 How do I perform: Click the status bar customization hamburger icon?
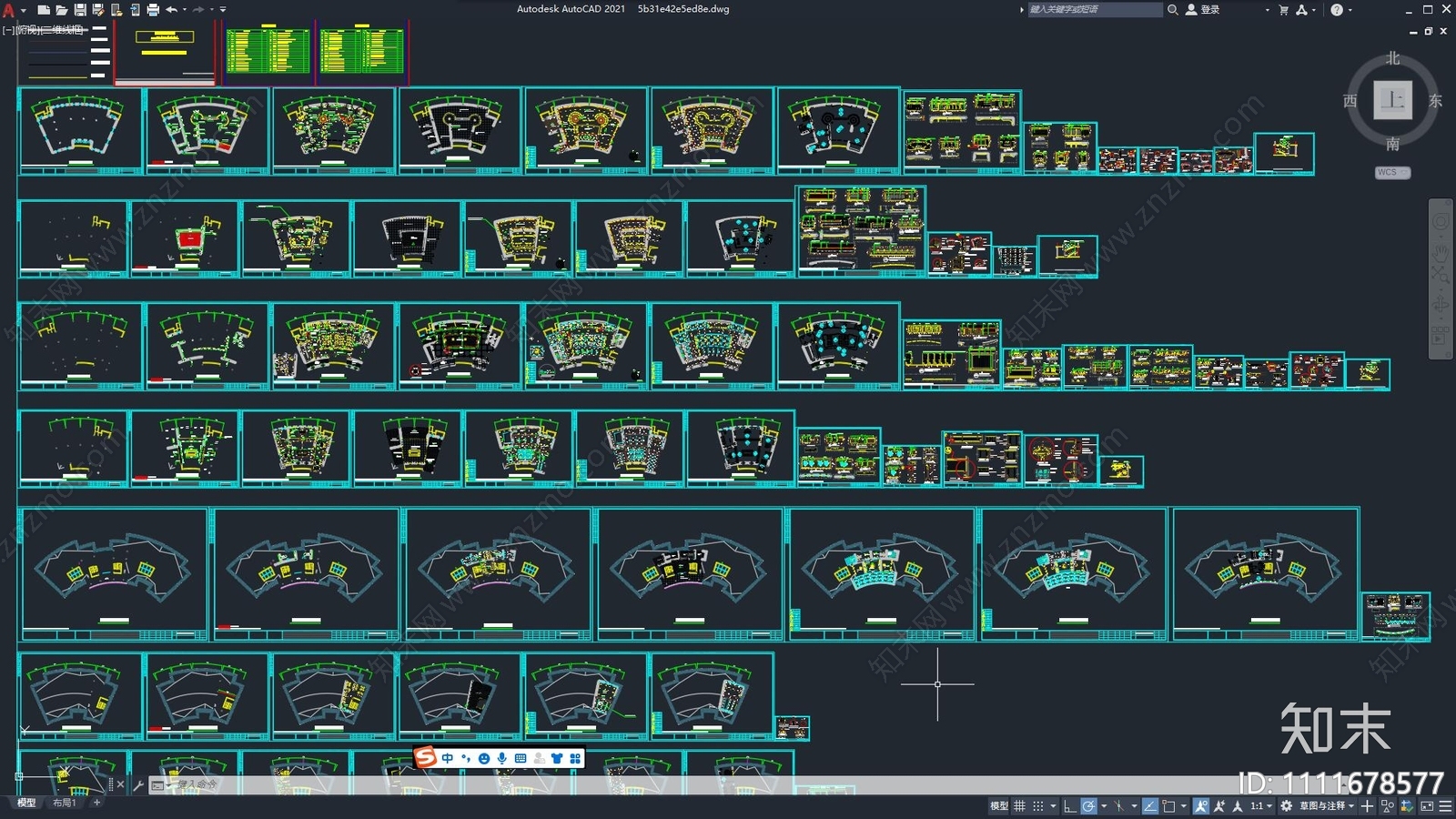(1445, 806)
